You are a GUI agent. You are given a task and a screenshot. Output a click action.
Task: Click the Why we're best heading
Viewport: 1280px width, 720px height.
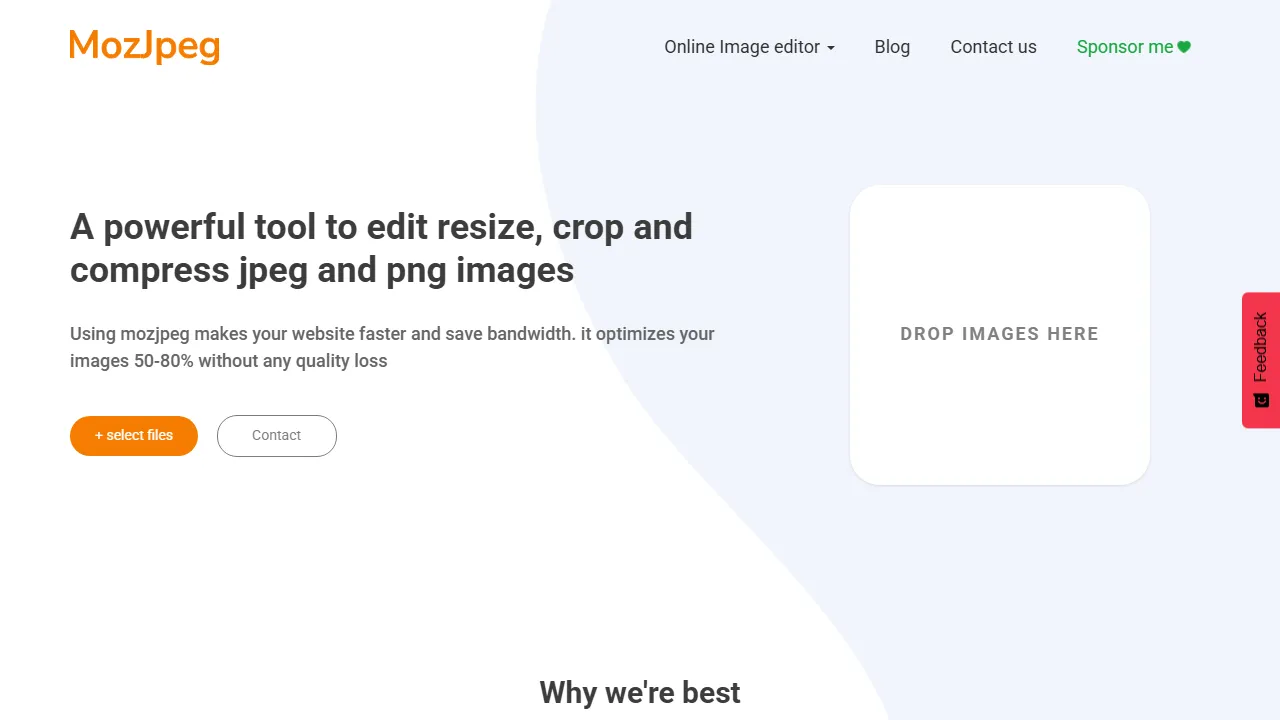(x=640, y=692)
